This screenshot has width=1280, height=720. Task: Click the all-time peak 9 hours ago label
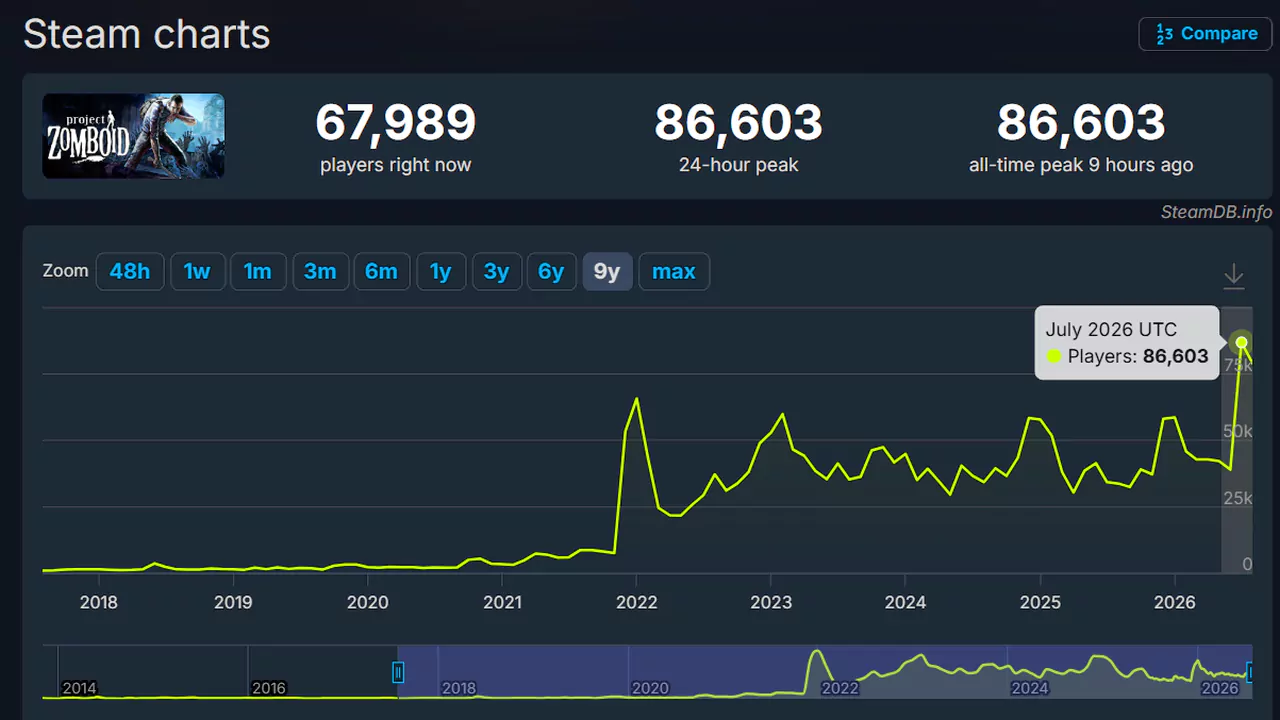(1081, 165)
